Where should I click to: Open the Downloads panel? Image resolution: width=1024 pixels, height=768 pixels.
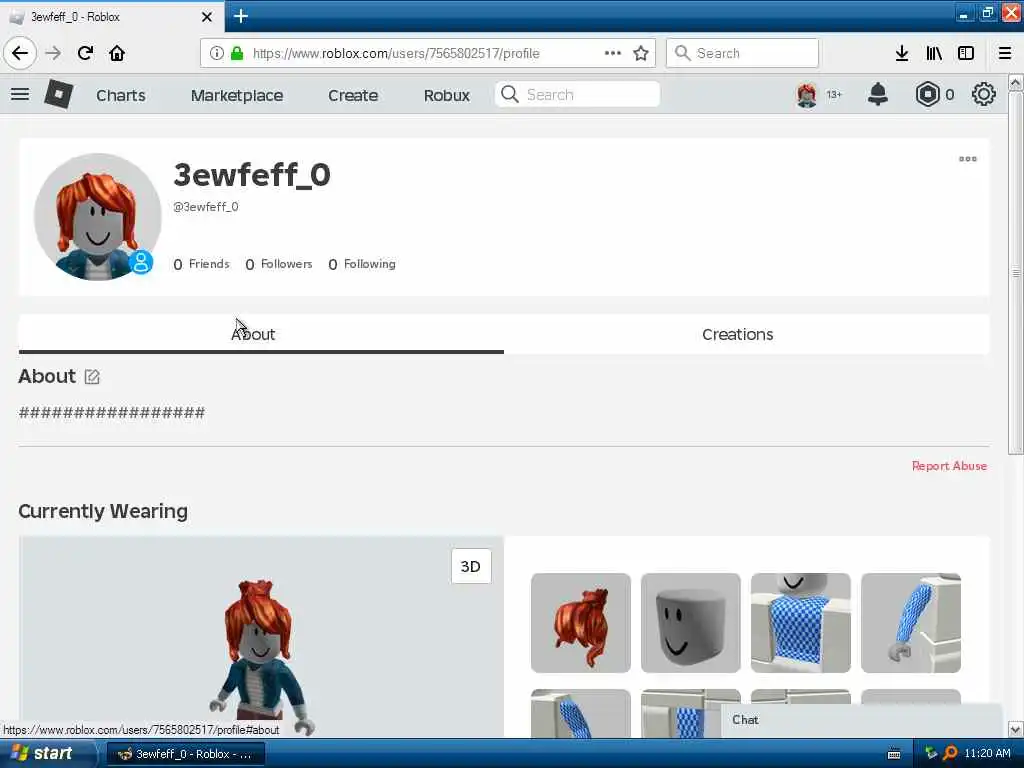coord(902,53)
